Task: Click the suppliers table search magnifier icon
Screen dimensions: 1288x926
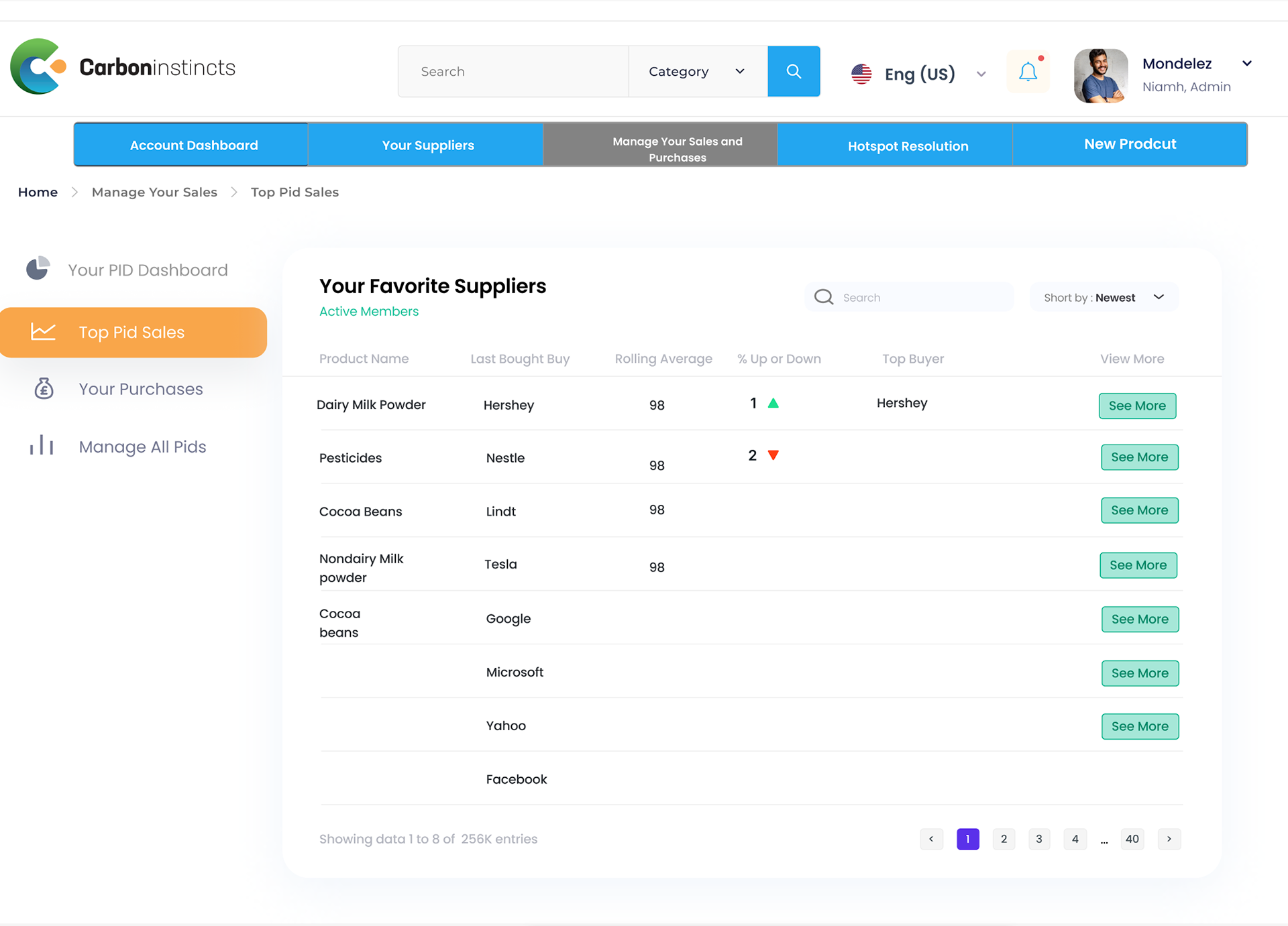Action: [824, 297]
